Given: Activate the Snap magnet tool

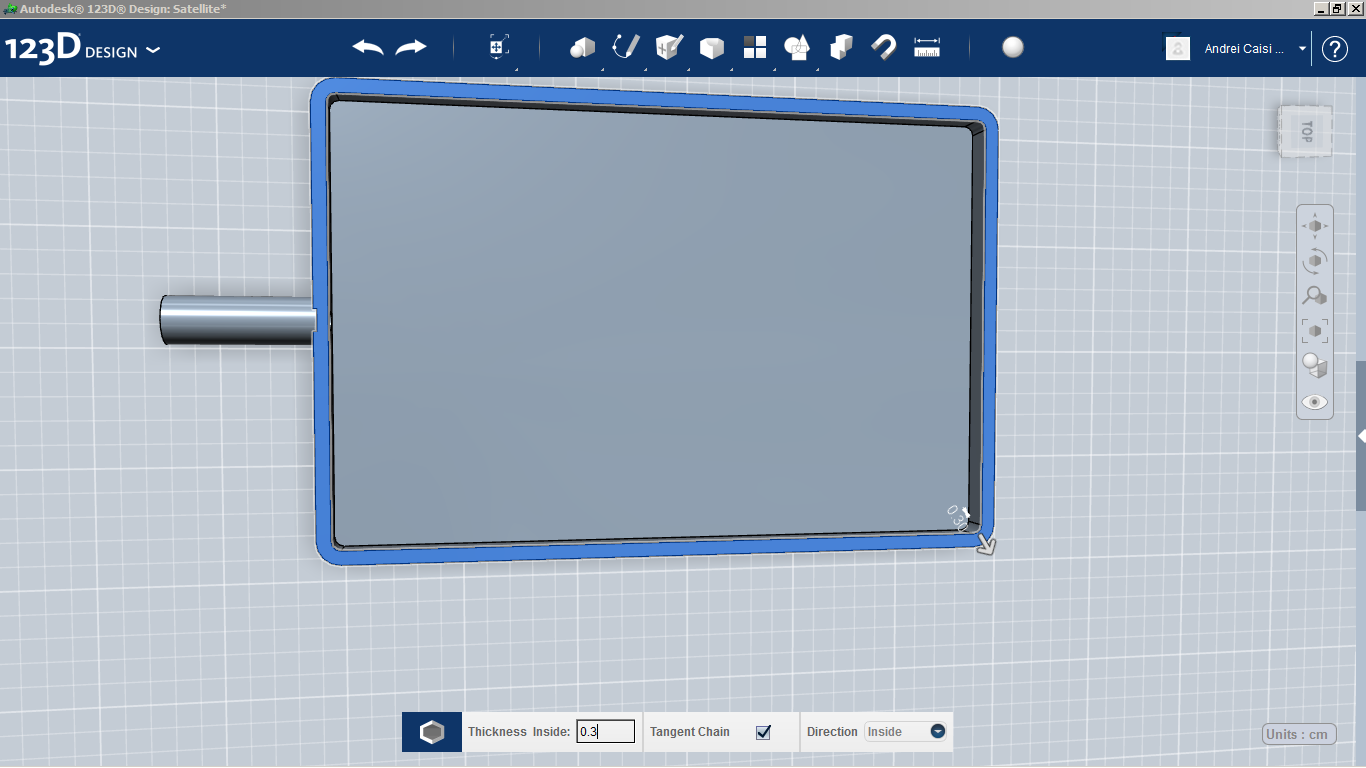Looking at the screenshot, I should [x=884, y=47].
